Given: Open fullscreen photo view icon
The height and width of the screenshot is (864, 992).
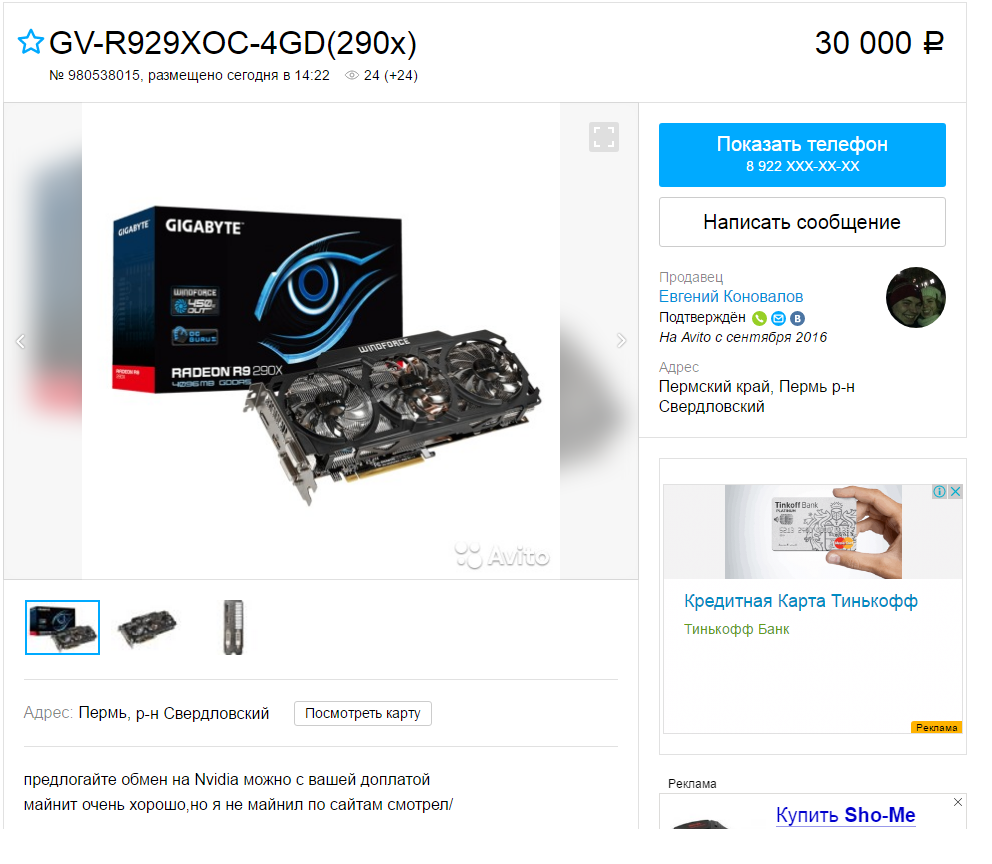Looking at the screenshot, I should 604,137.
